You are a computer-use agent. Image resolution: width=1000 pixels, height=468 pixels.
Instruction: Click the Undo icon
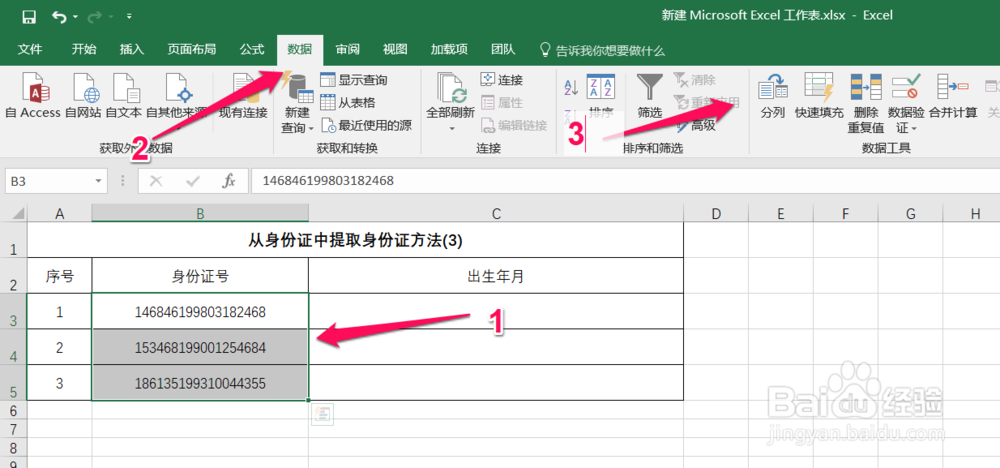click(58, 17)
